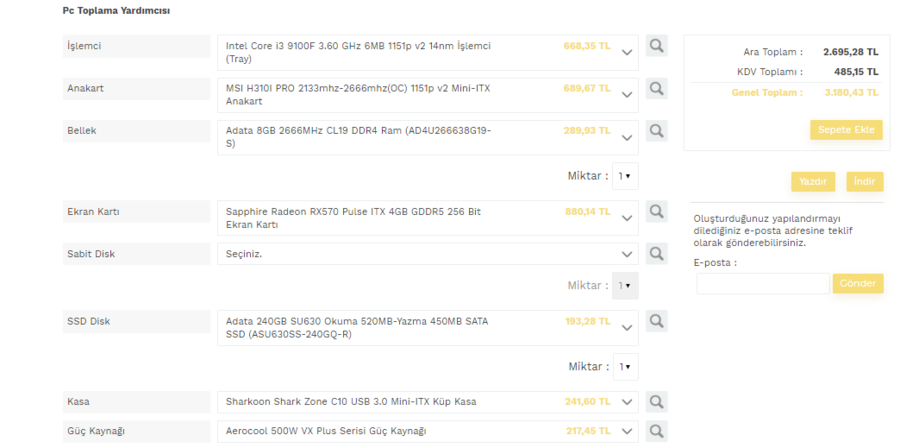
Task: Click the search icon beside İşlemci row
Action: pos(656,46)
